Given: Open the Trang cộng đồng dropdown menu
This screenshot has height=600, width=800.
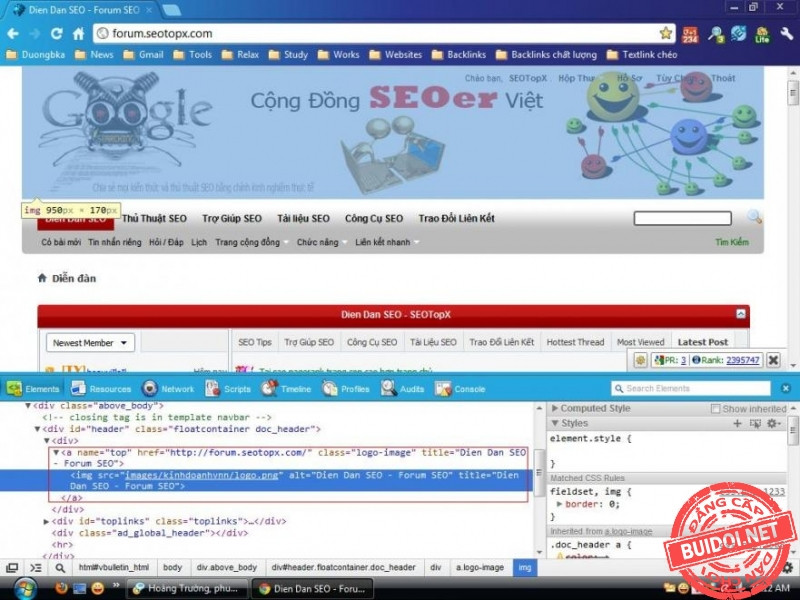Looking at the screenshot, I should click(252, 242).
